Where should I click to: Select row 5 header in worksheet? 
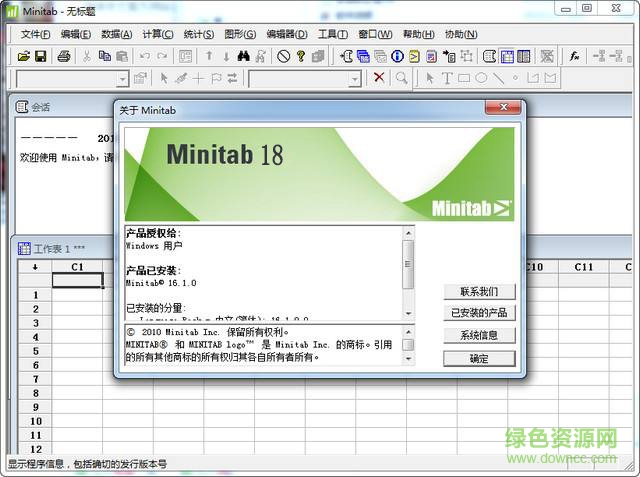click(36, 351)
